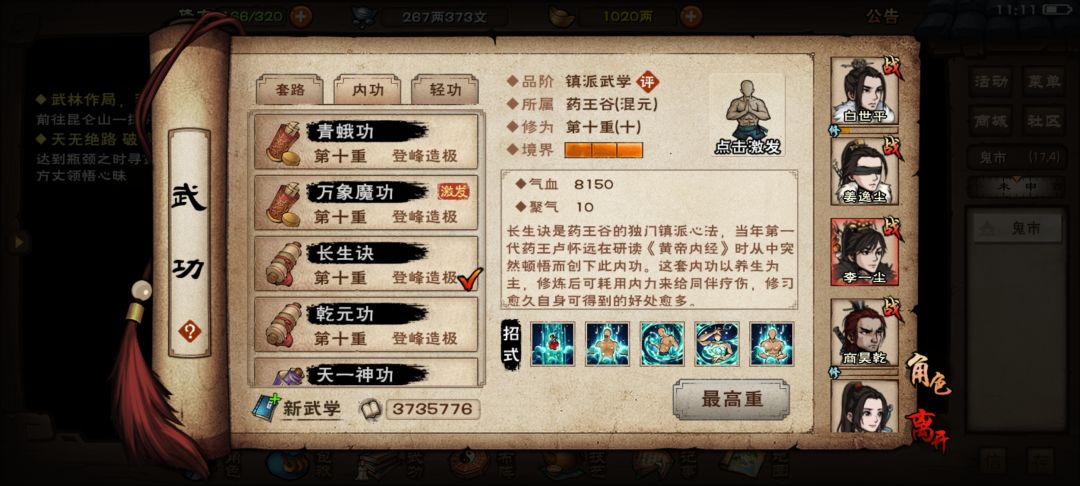The width and height of the screenshot is (1080, 486).
Task: Choose the 乾元功 skill entry
Action: pyautogui.click(x=366, y=324)
